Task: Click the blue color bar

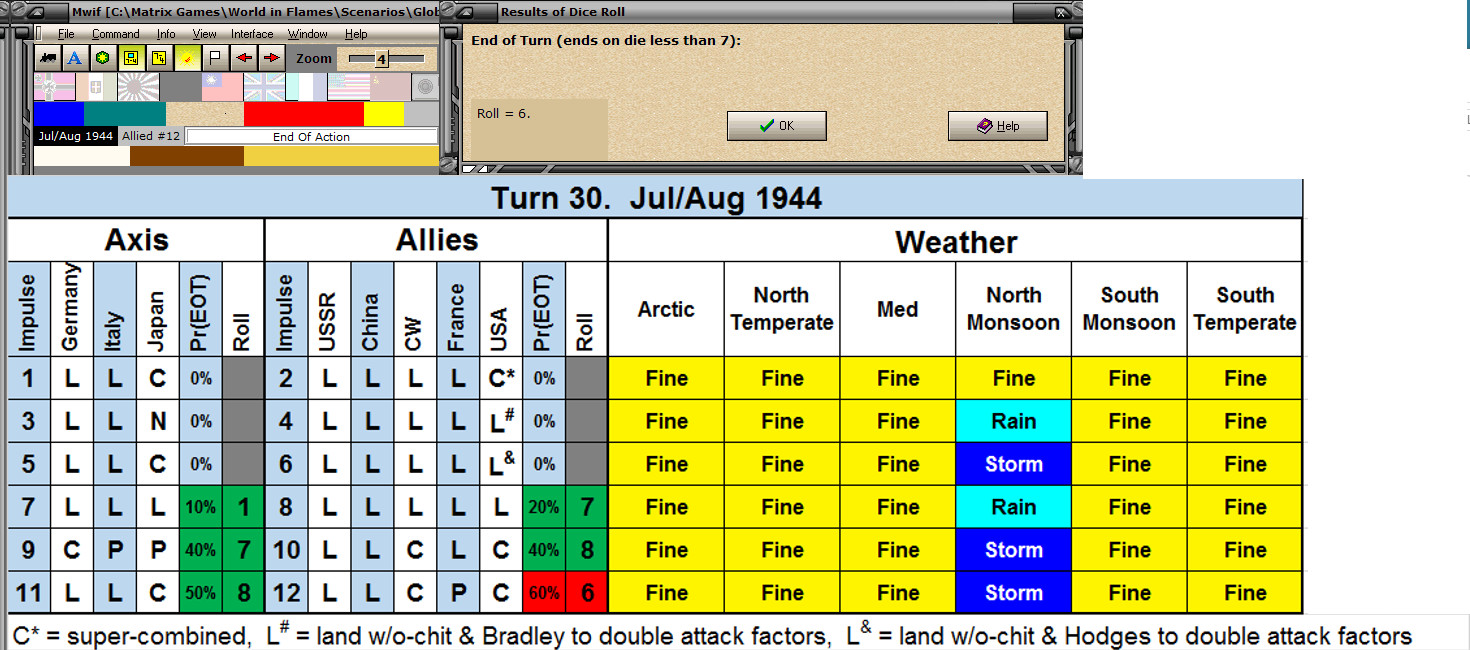Action: click(59, 114)
